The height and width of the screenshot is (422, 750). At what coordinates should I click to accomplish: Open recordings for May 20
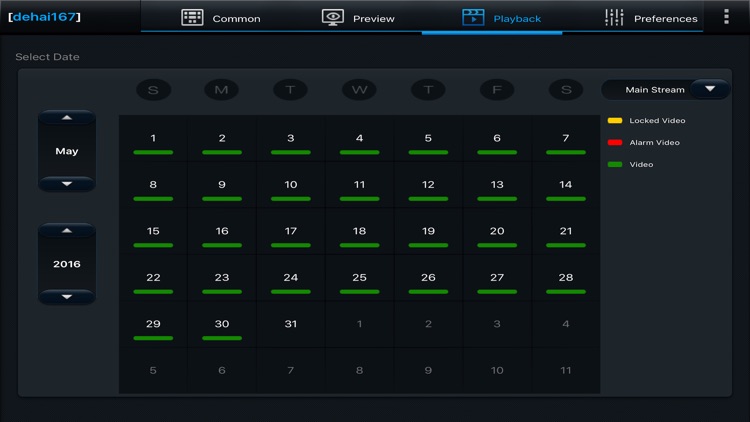coord(497,231)
